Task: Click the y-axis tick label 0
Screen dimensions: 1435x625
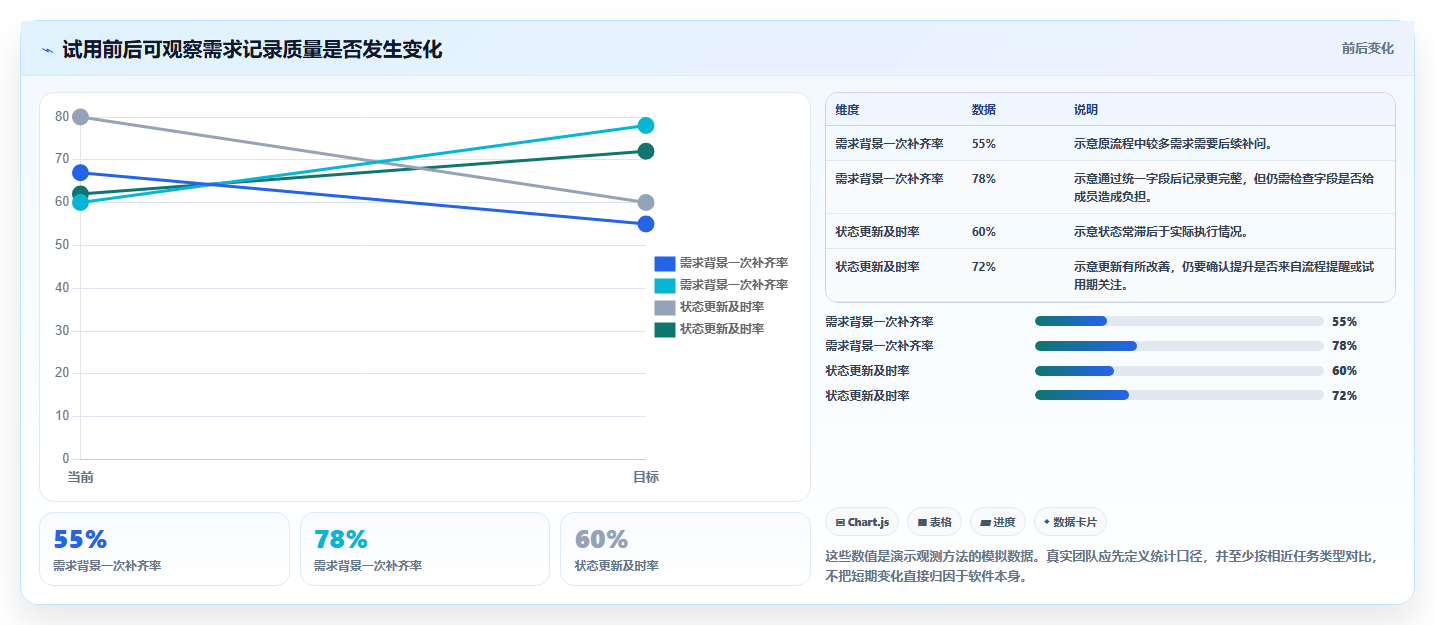Action: [66, 459]
